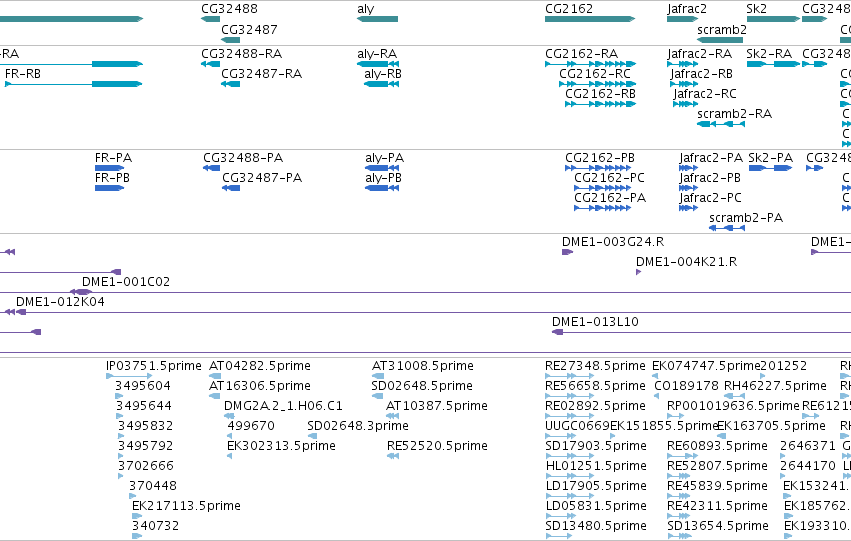Select the scramb2 gene feature
851x541 pixels.
tap(720, 40)
